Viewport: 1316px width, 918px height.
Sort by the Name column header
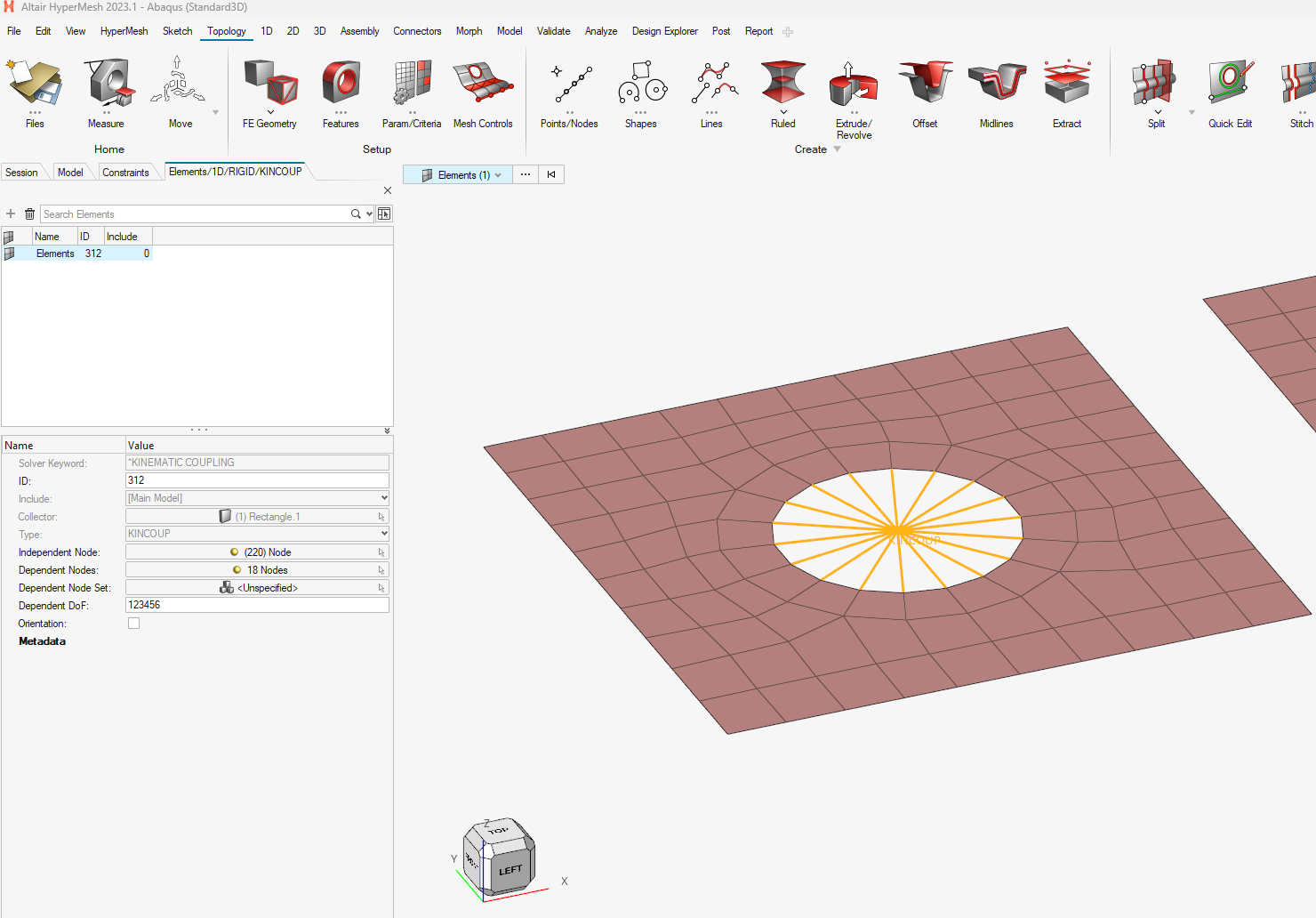[x=53, y=237]
